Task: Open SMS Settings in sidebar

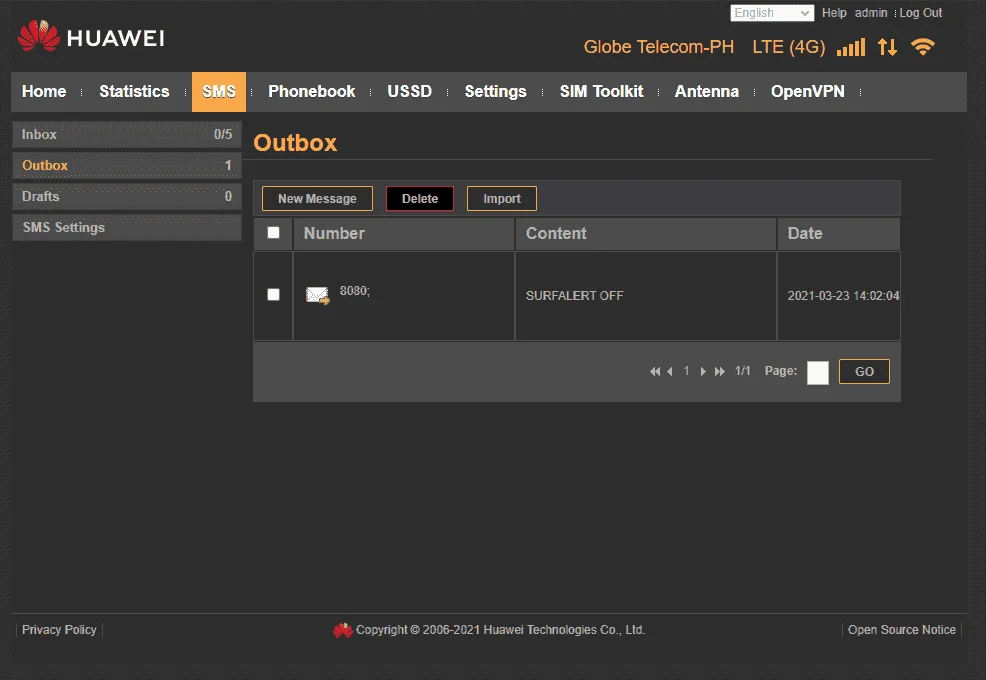Action: (127, 227)
